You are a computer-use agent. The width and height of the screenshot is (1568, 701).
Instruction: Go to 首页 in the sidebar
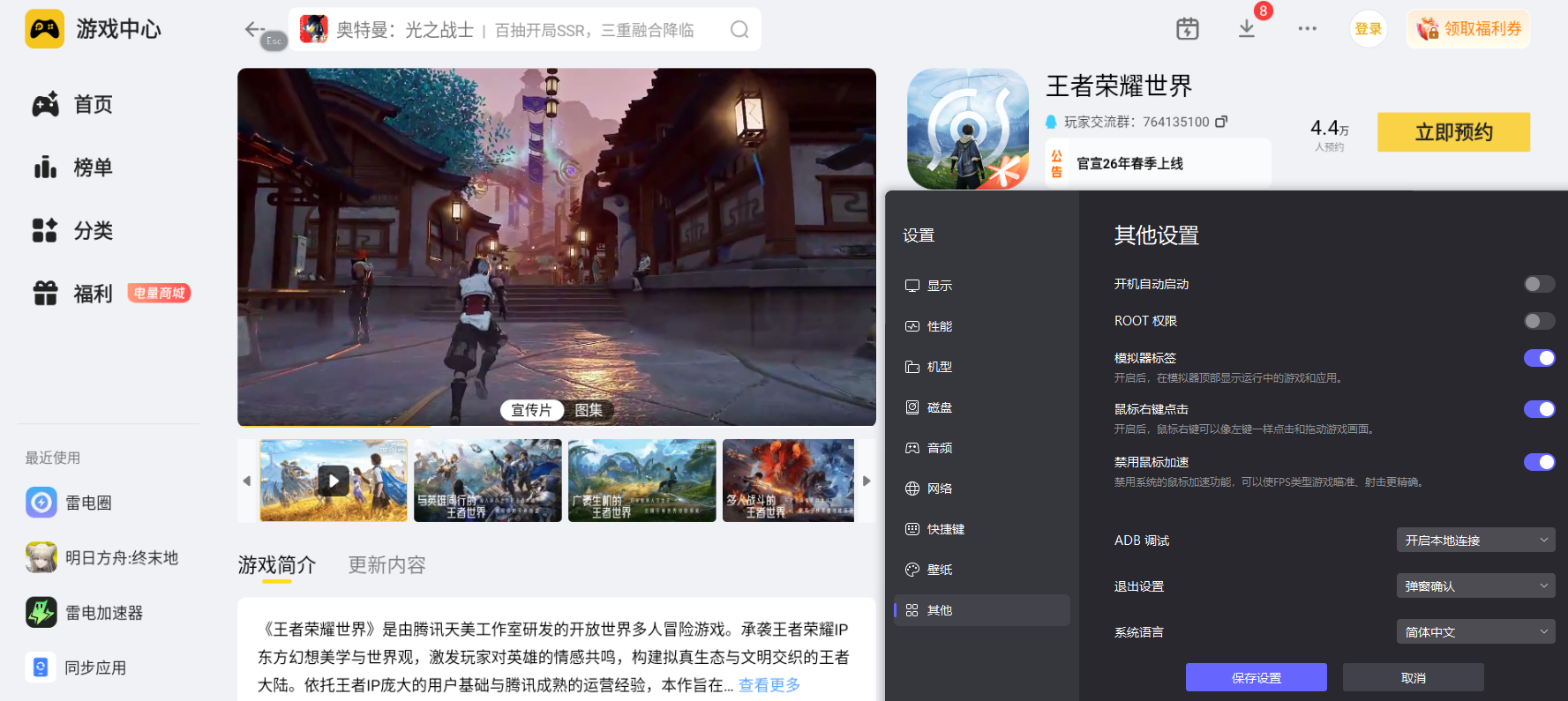point(72,105)
